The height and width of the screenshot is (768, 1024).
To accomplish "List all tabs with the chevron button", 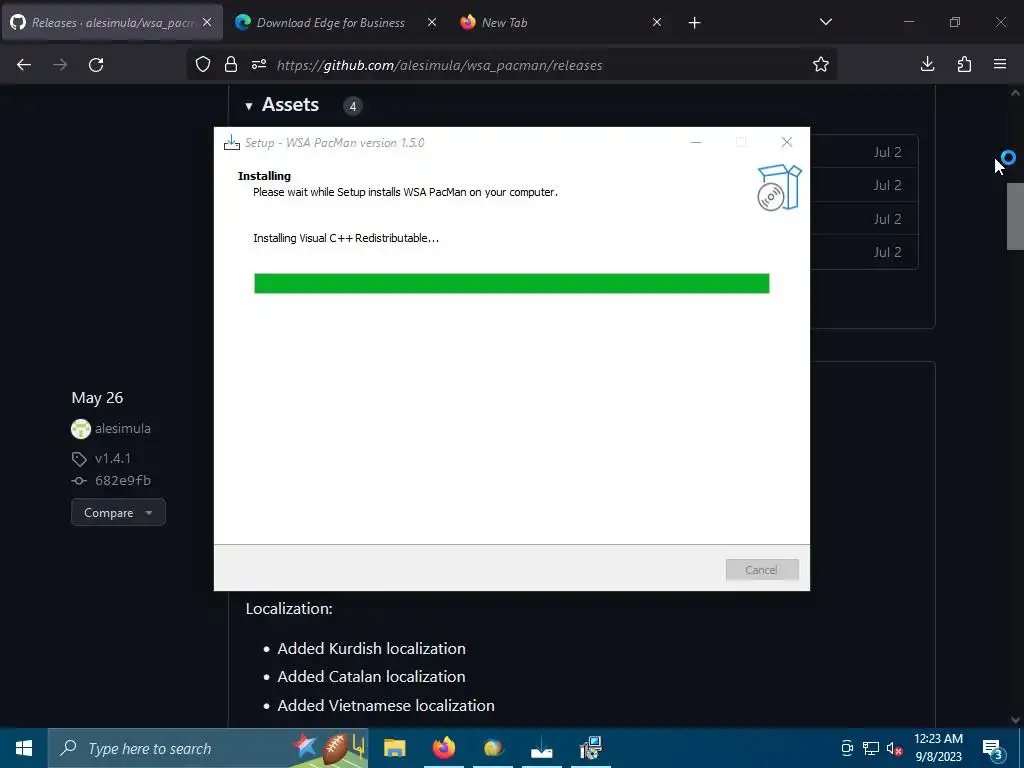I will coord(825,22).
